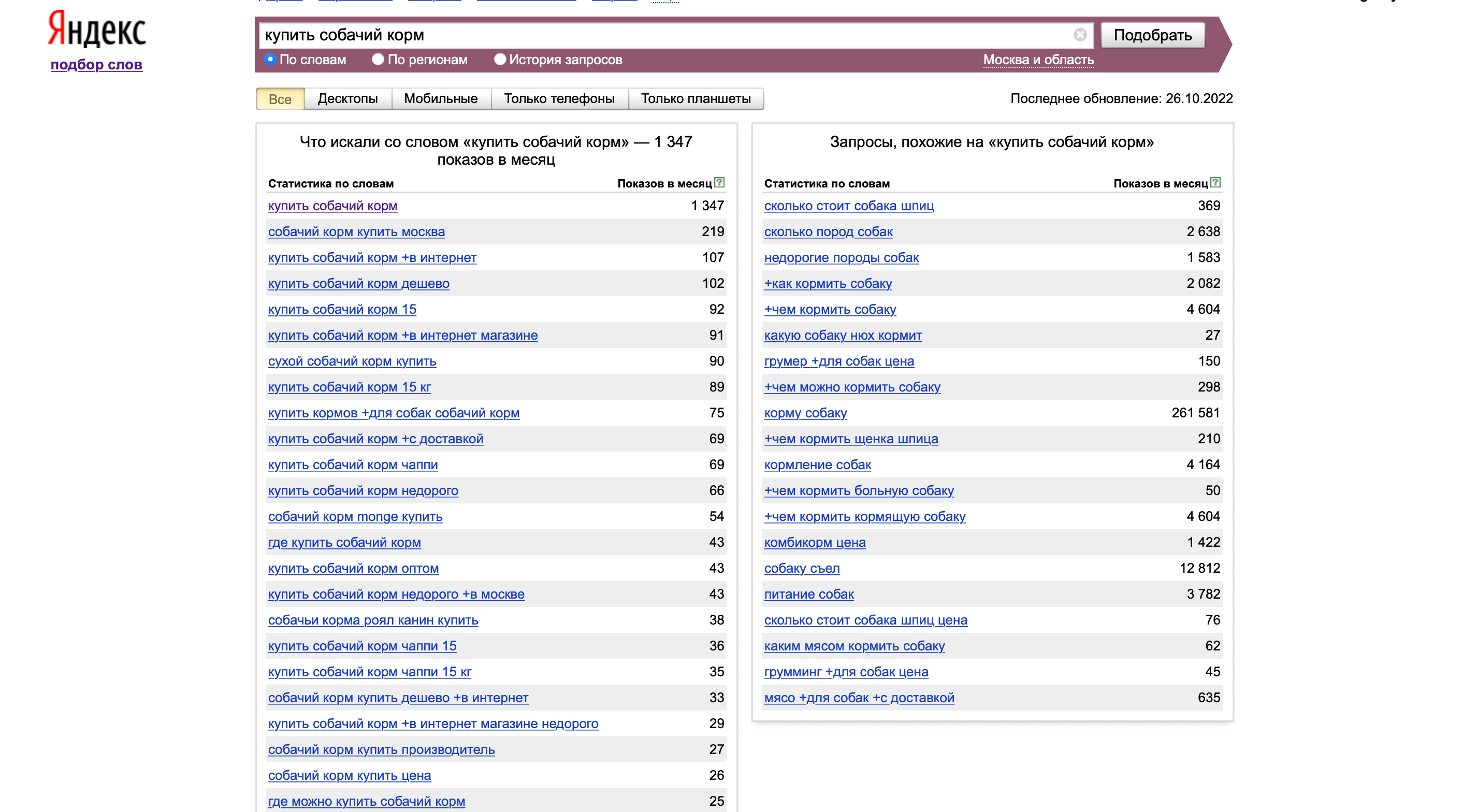Open 'грумер +для собак цена' link
1477x812 pixels.
coord(839,361)
